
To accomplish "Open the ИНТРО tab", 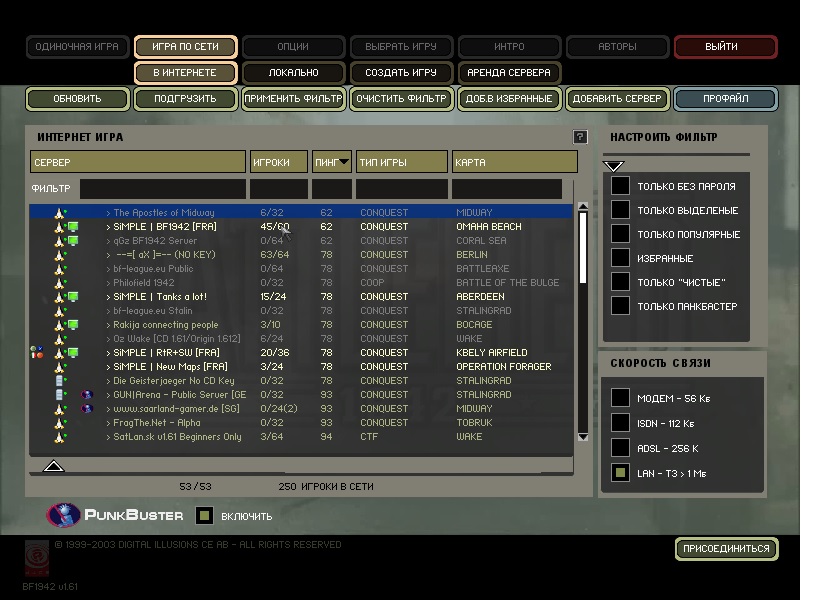I will point(509,46).
